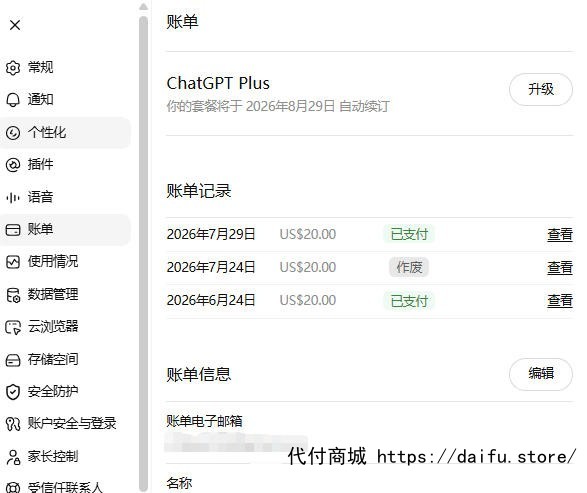
Task: Open the 受信任联系人 section
Action: coord(66,487)
